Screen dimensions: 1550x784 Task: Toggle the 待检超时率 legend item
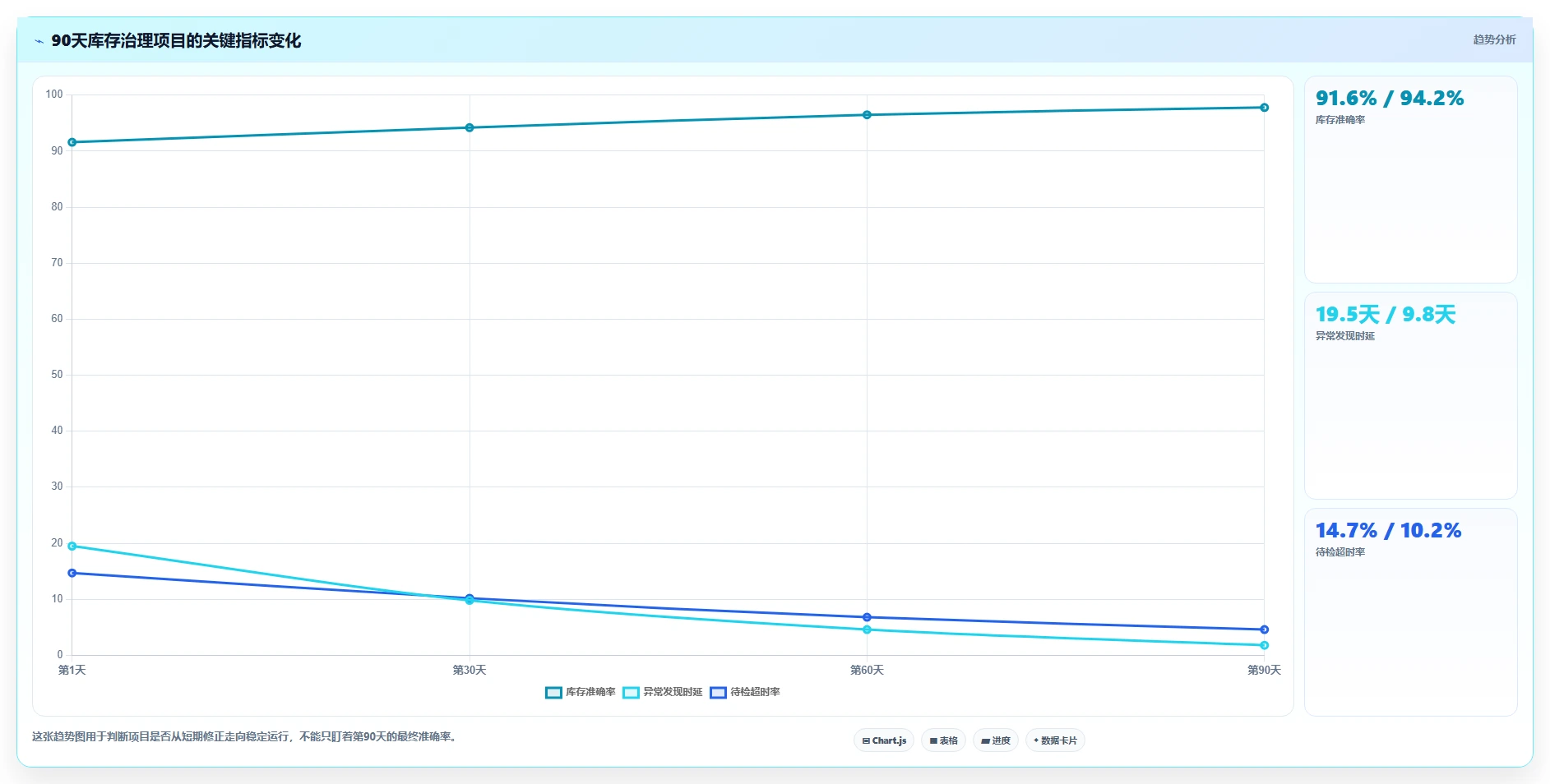(745, 692)
